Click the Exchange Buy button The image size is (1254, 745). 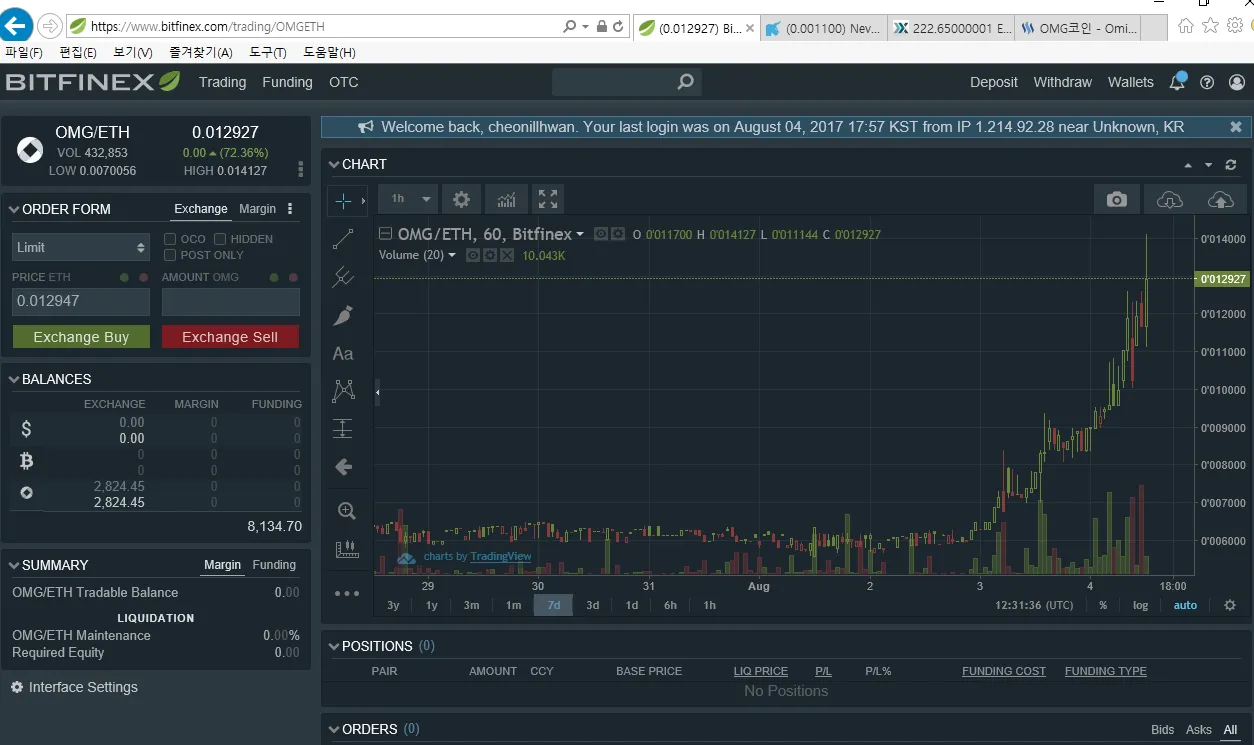point(81,337)
